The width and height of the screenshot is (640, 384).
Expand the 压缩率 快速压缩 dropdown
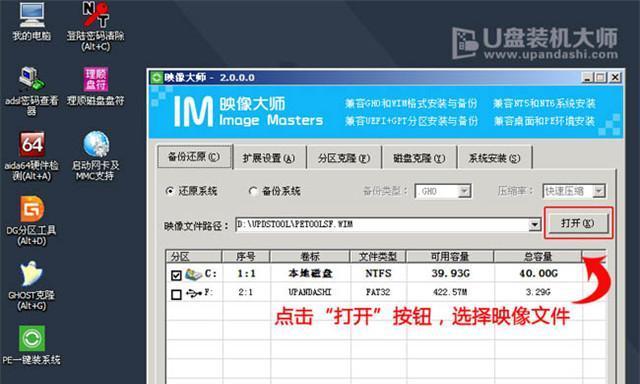point(599,191)
